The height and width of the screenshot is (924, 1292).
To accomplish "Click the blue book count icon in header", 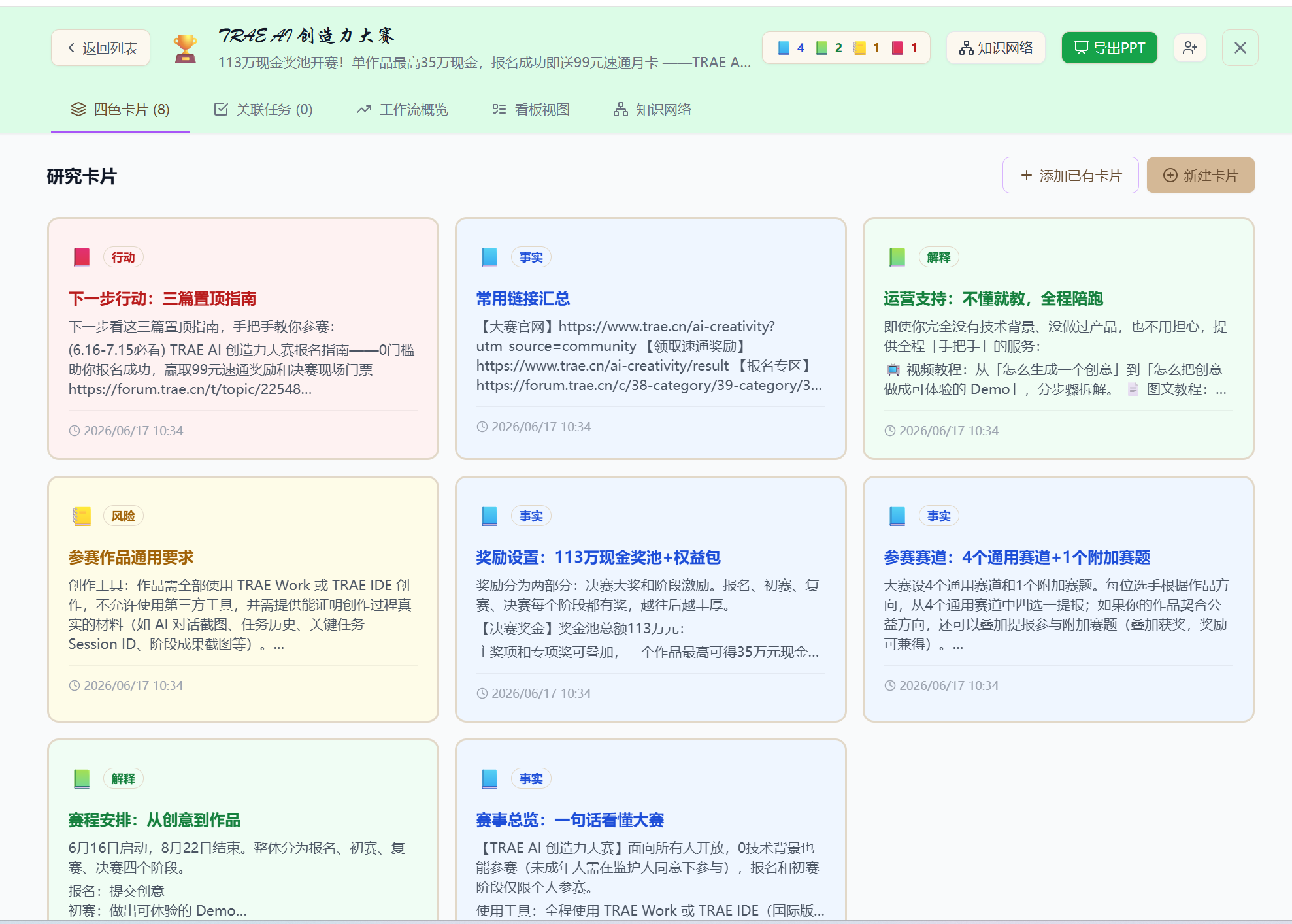I will [x=784, y=48].
